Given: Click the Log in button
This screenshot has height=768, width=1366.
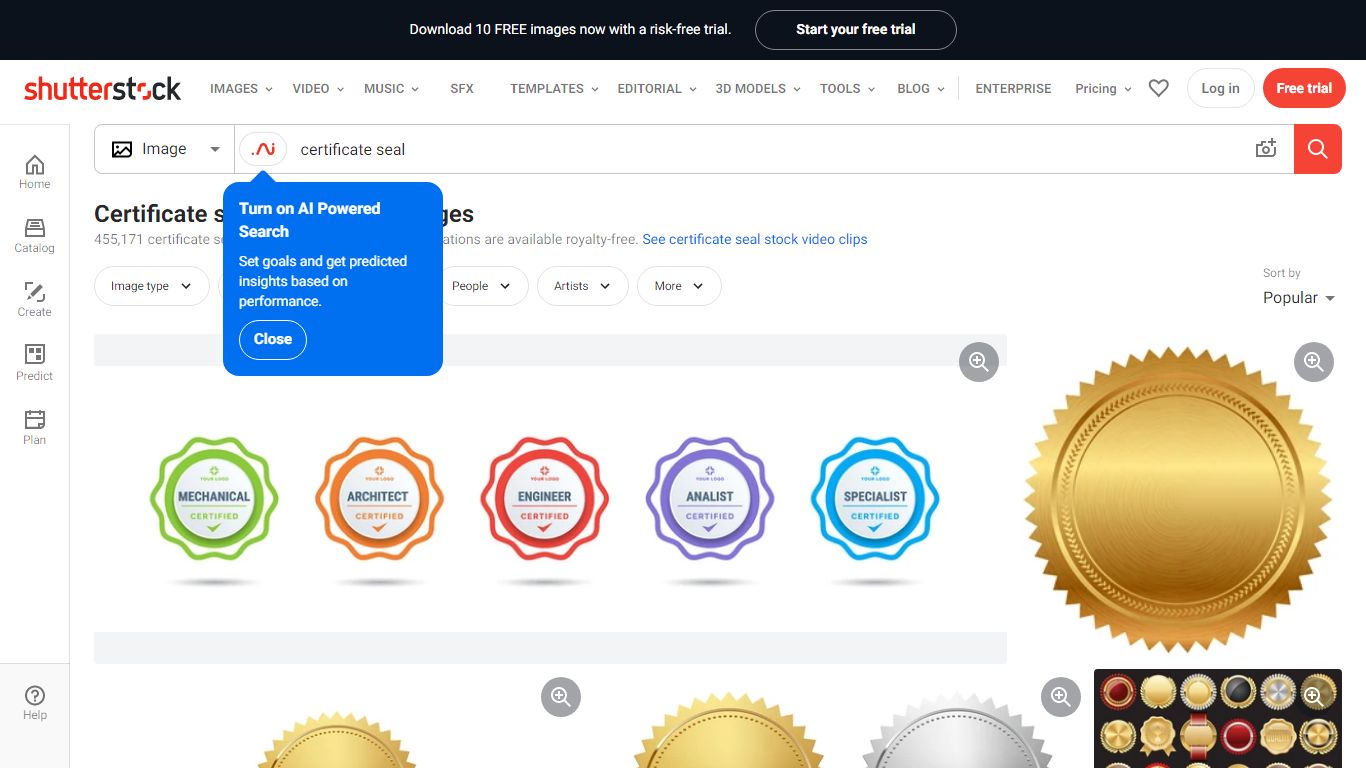Looking at the screenshot, I should tap(1220, 88).
